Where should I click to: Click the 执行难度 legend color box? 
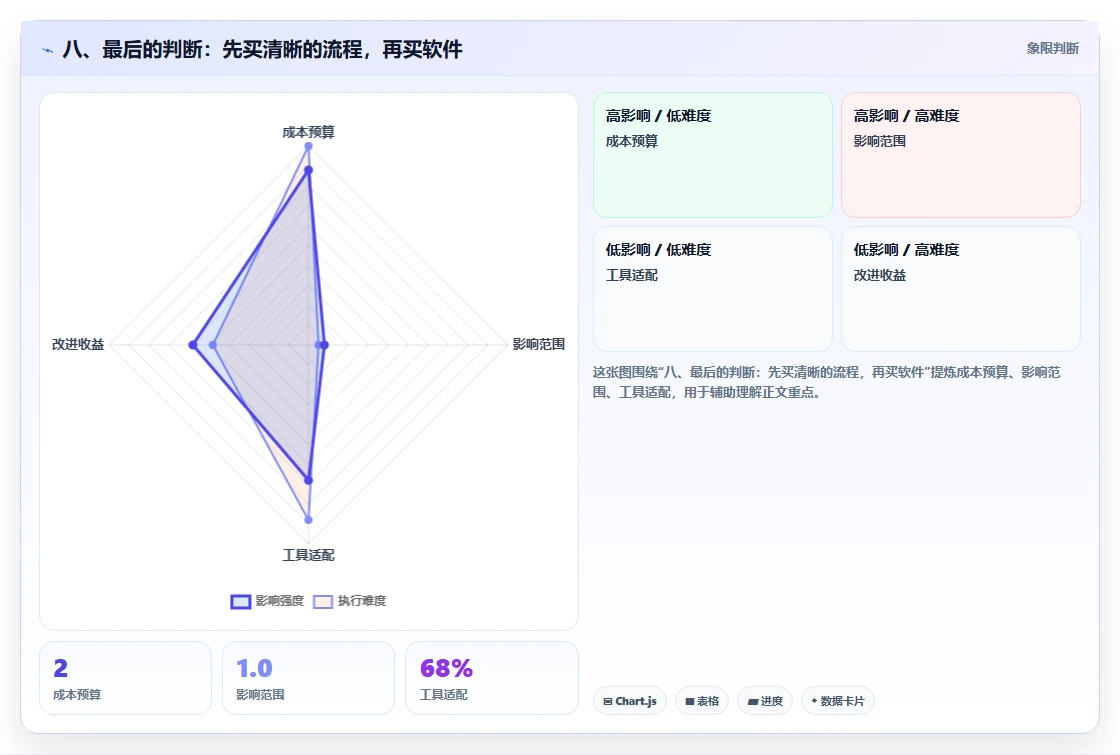pos(323,601)
